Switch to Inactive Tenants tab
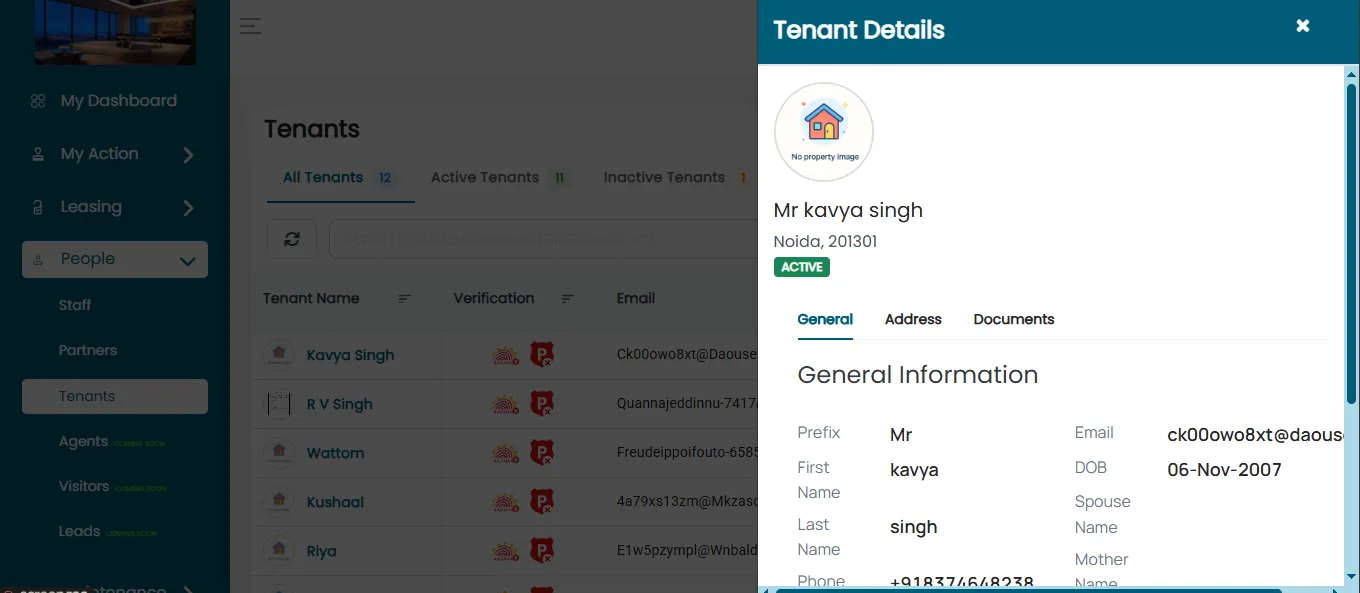 pos(677,178)
